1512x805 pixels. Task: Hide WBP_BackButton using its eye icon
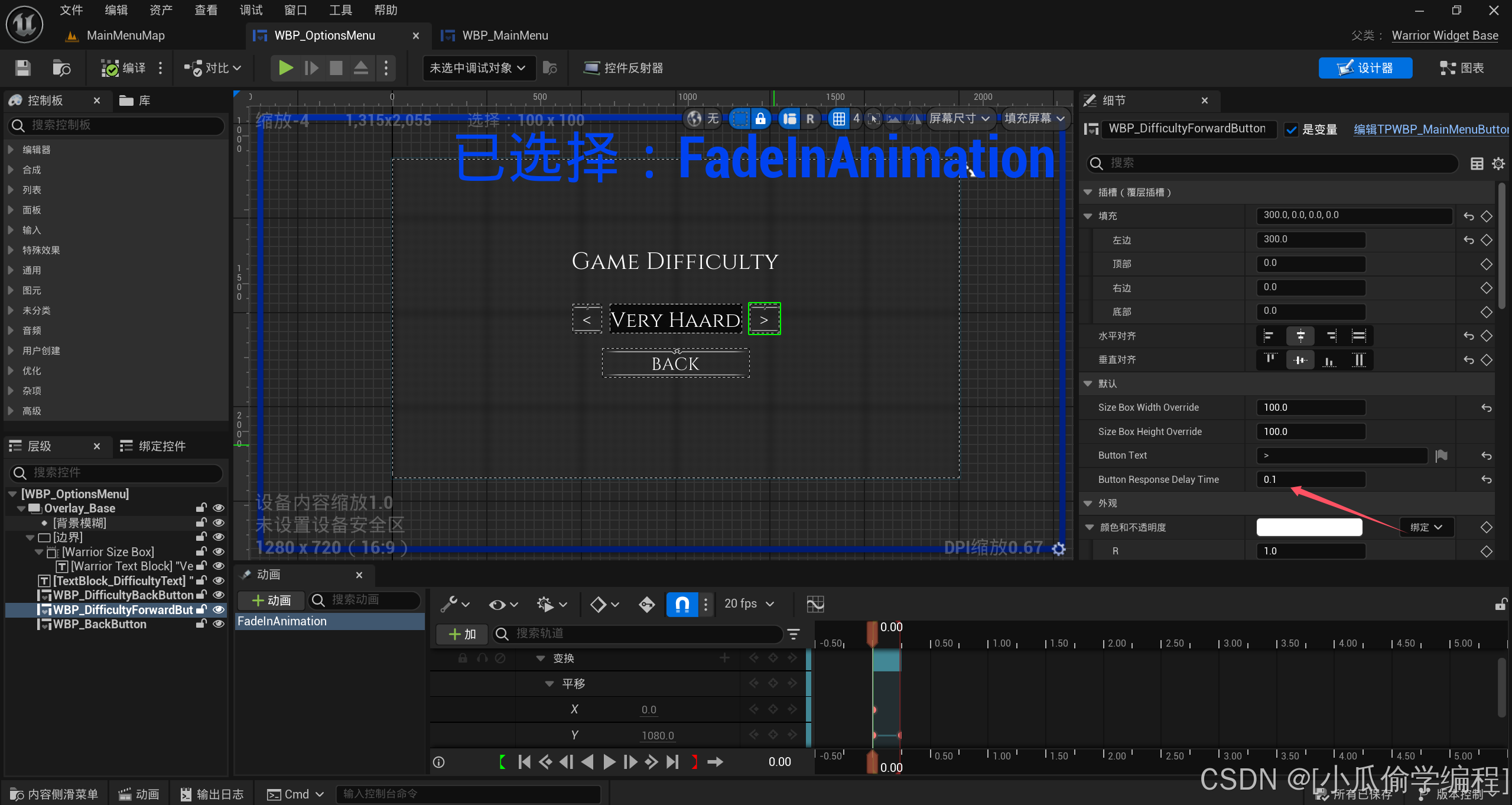click(x=219, y=624)
